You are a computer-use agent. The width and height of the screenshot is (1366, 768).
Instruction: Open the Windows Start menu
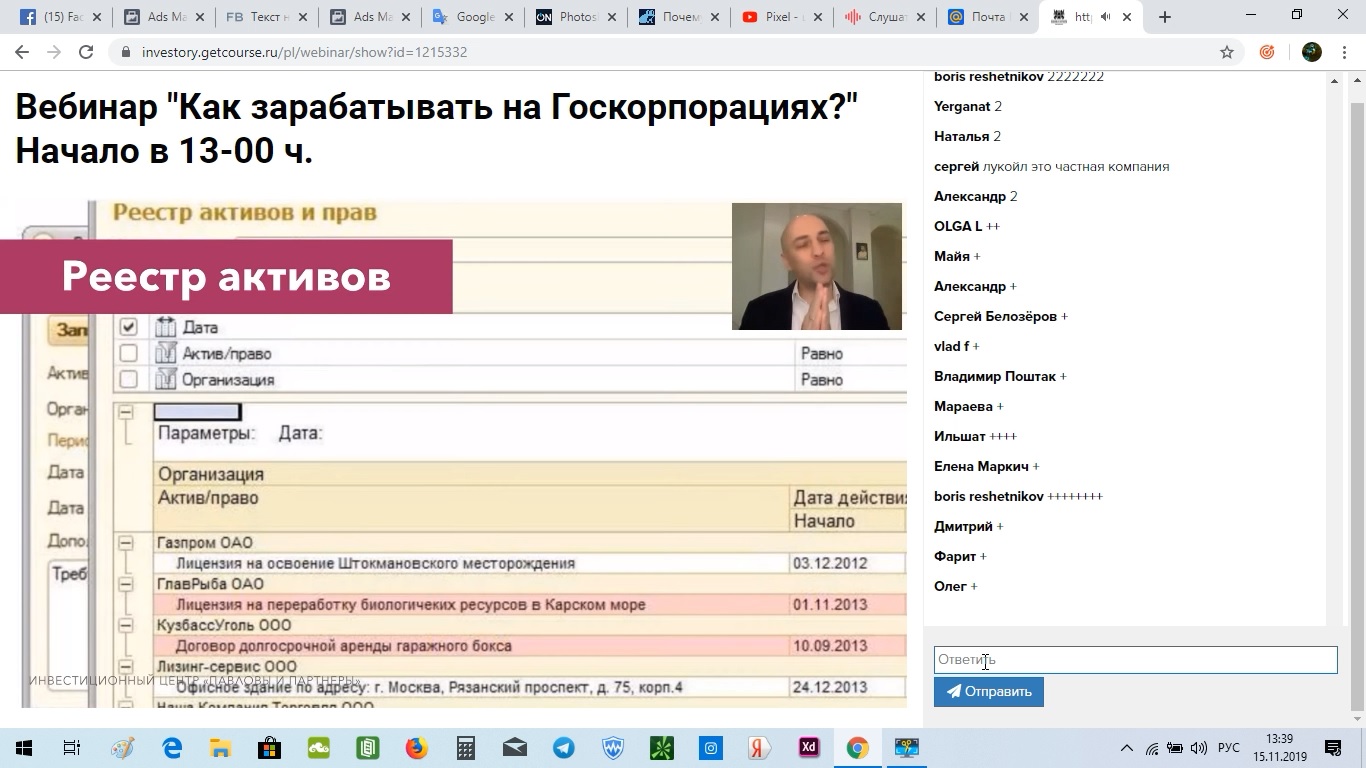tap(21, 747)
